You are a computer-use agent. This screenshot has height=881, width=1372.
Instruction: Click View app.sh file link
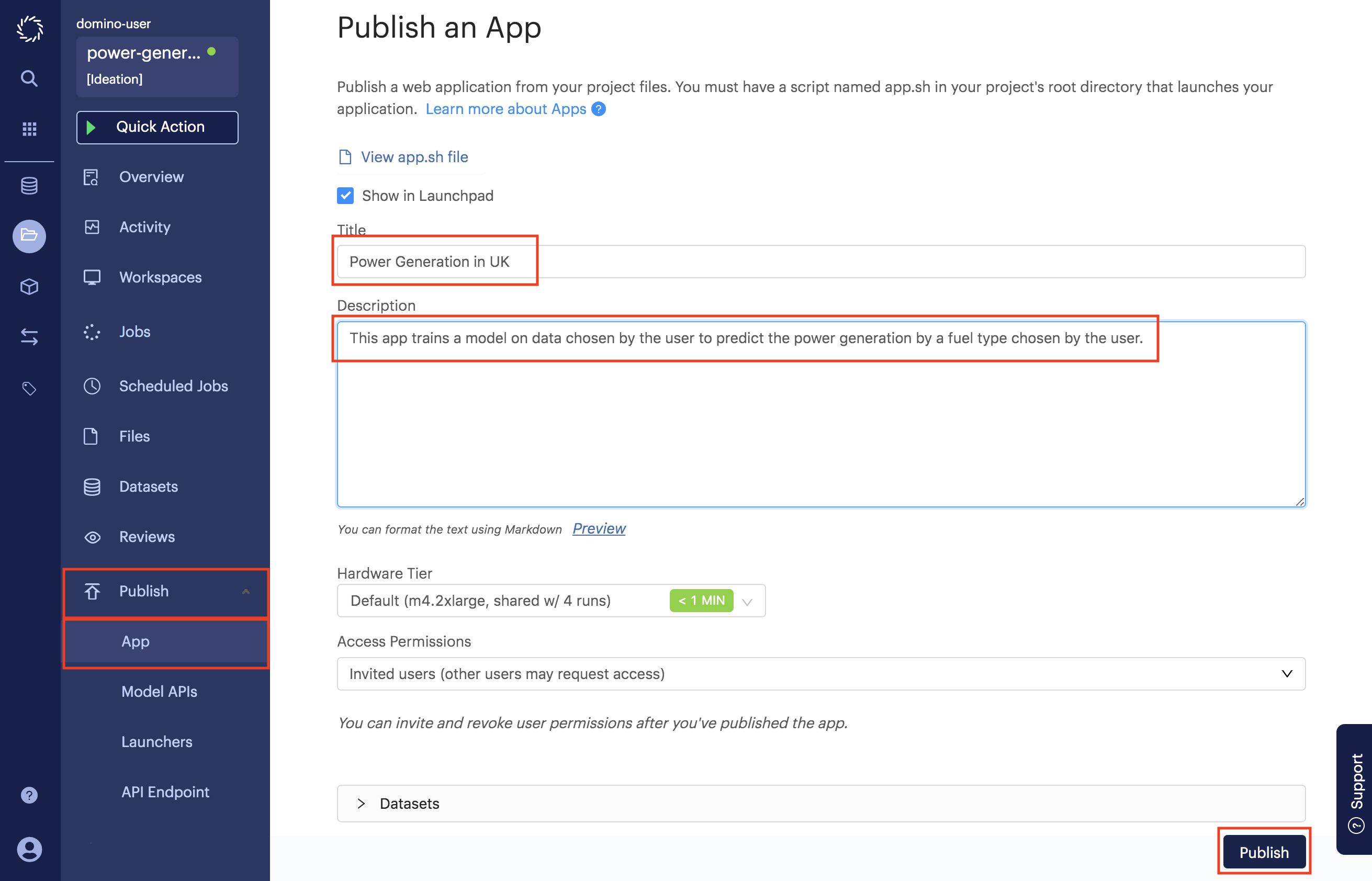414,157
